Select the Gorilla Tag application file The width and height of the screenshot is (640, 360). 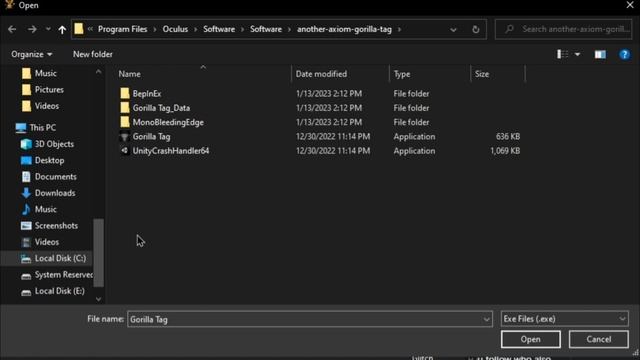(x=151, y=136)
